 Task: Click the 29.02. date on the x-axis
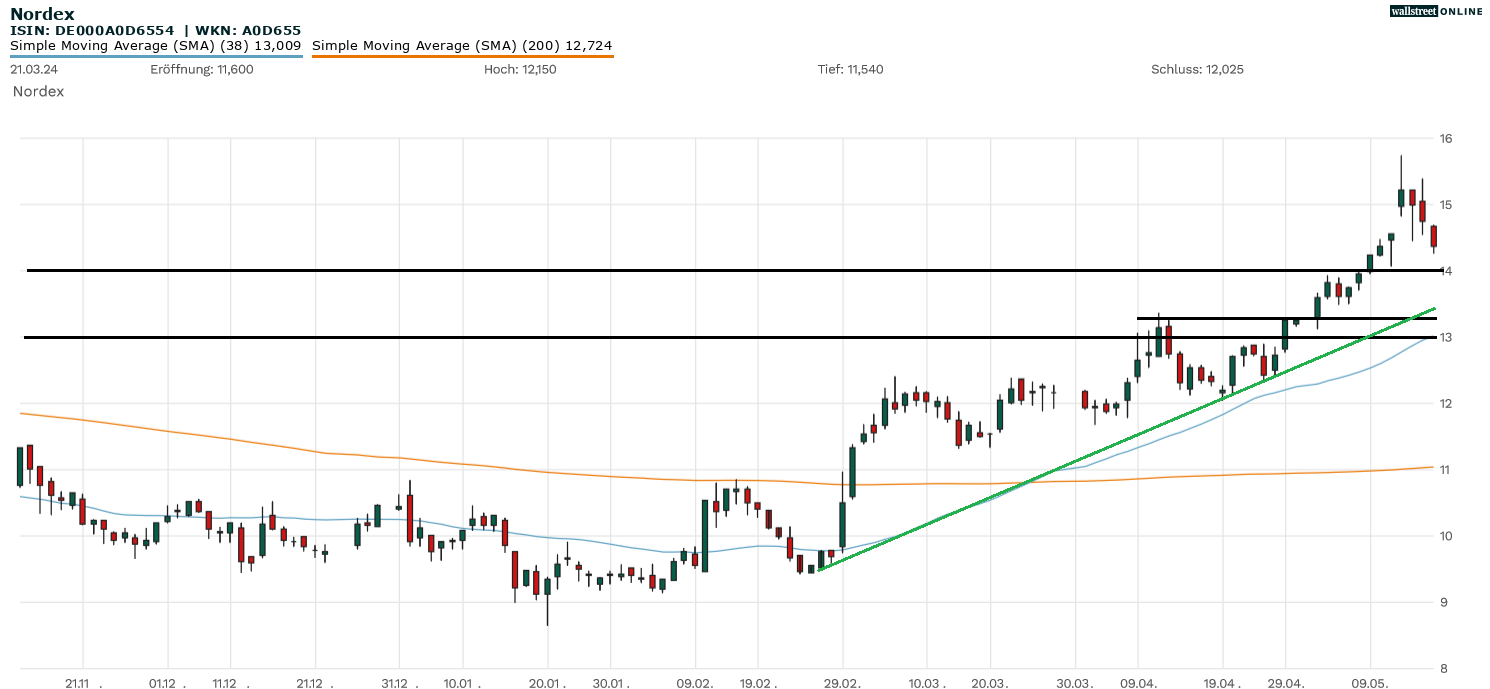point(843,684)
